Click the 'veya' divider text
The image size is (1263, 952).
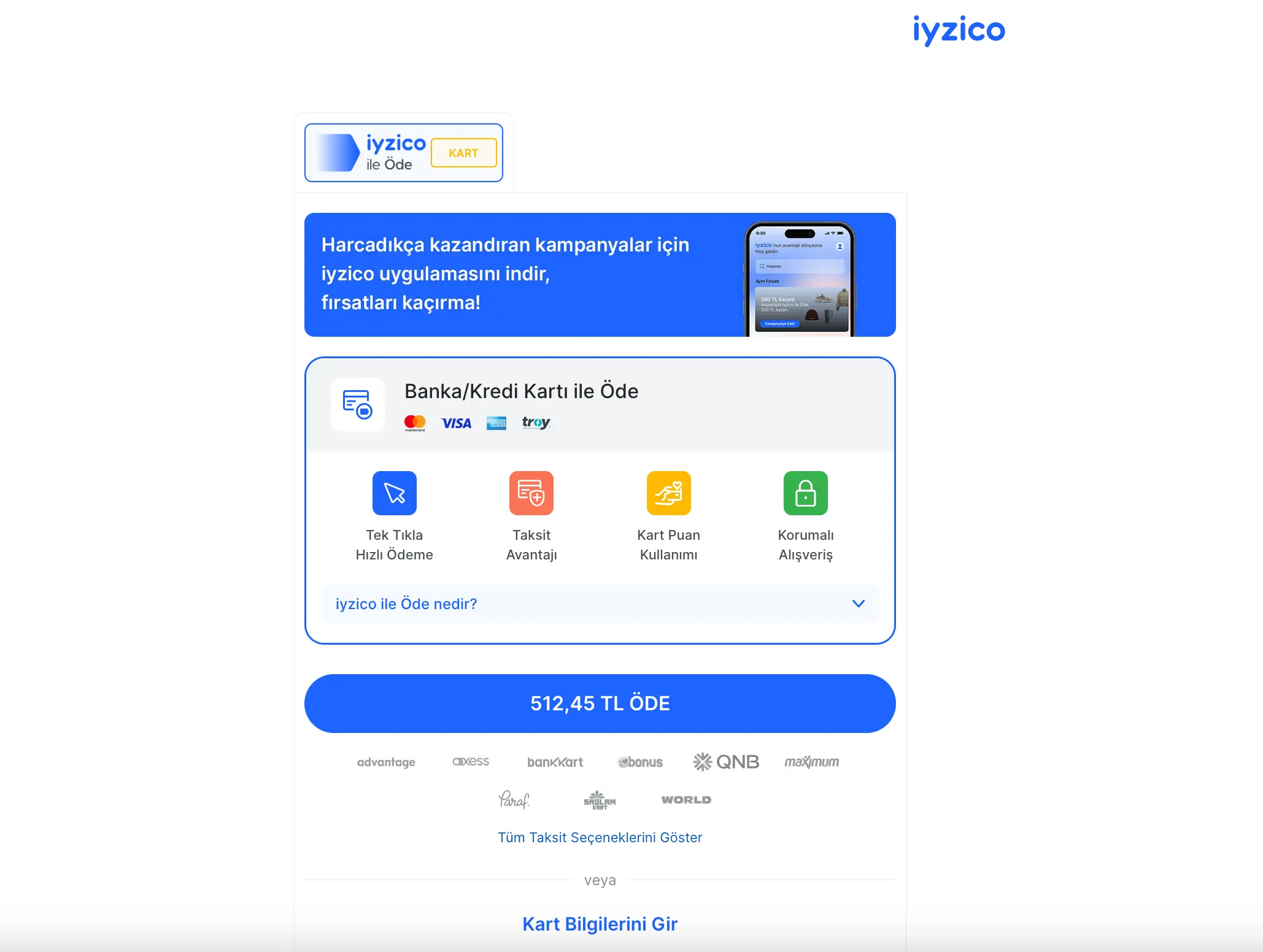(600, 880)
